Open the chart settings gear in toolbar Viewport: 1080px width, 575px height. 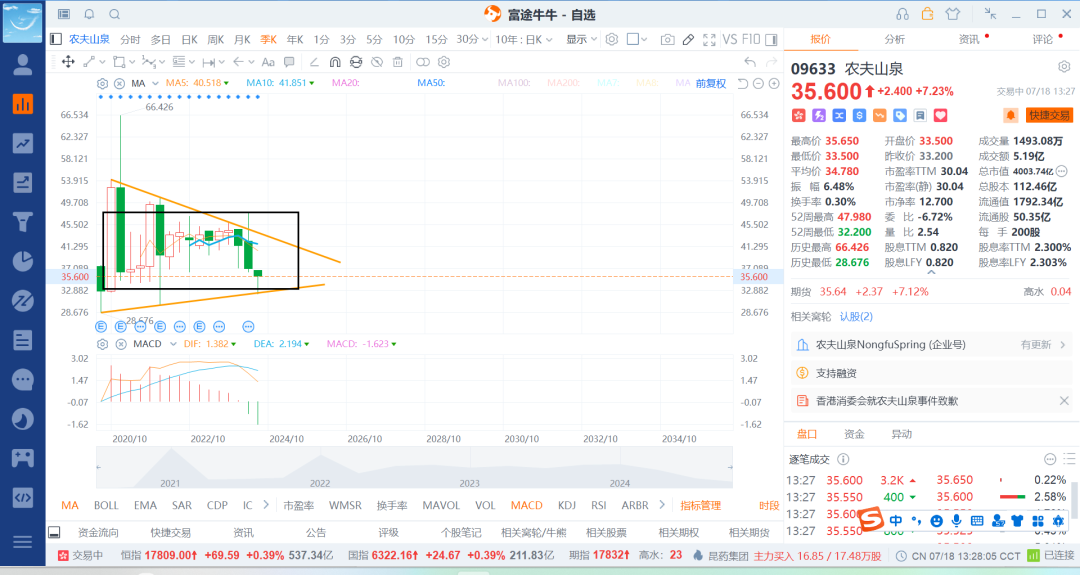pyautogui.click(x=612, y=39)
